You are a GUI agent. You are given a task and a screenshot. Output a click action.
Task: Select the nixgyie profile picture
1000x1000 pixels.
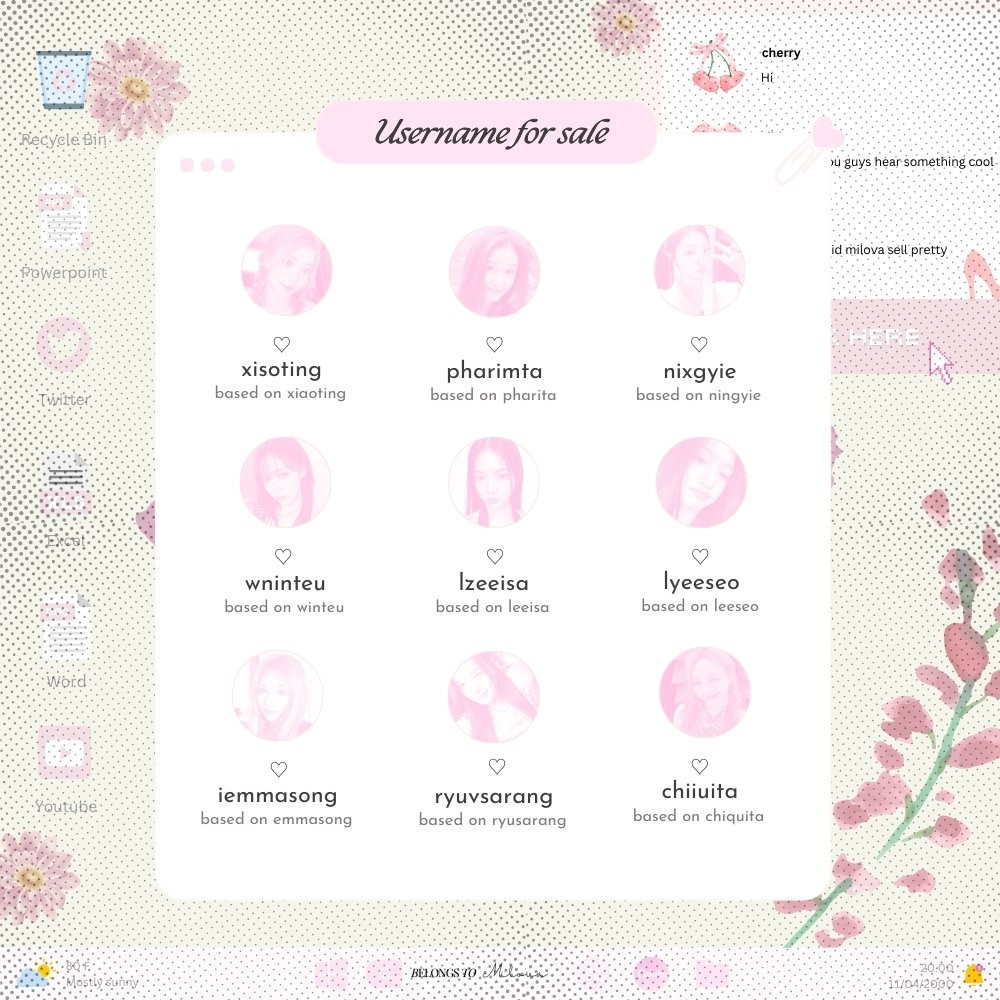click(700, 270)
